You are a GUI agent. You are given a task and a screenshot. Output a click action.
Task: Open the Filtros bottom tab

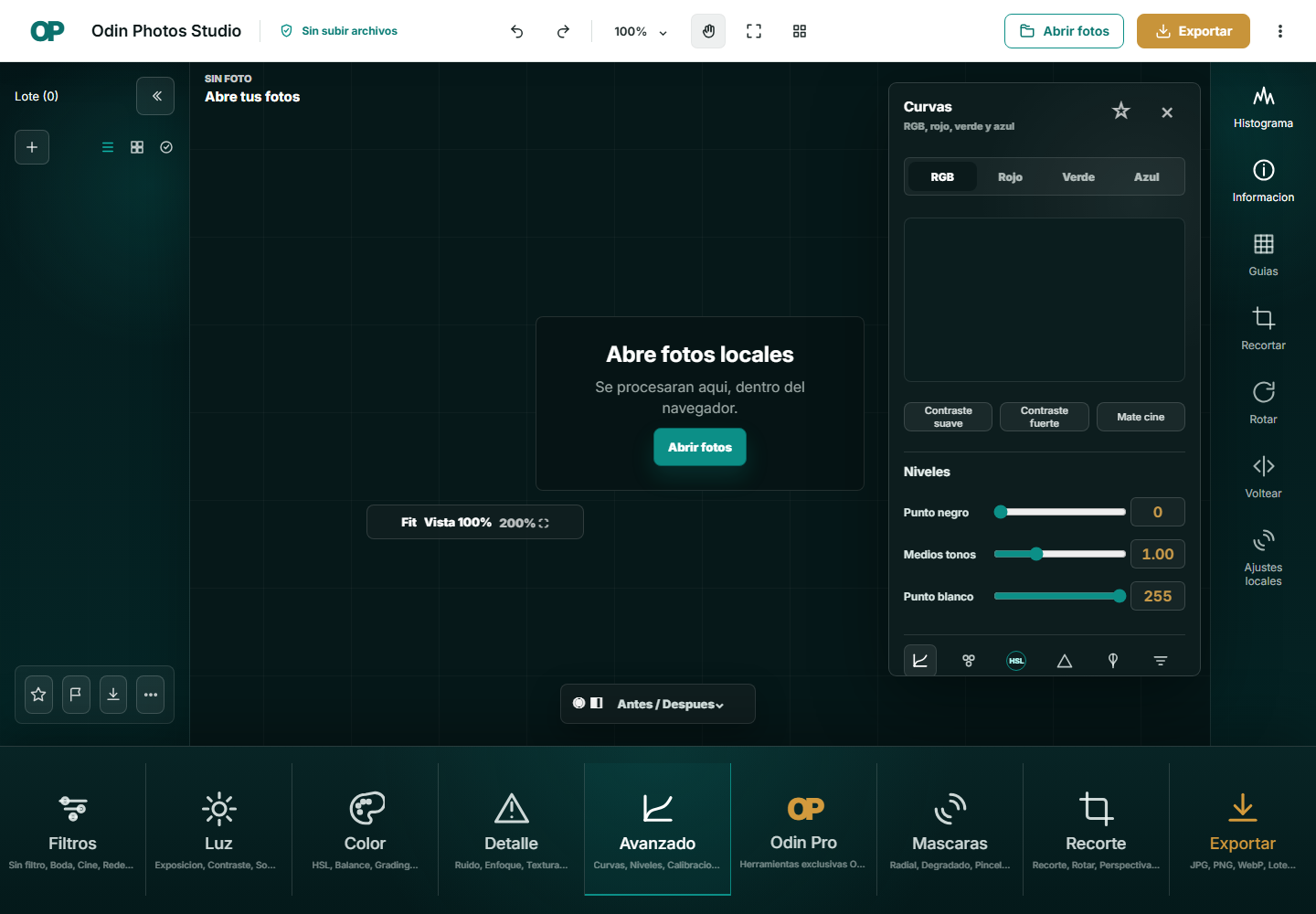[x=72, y=829]
